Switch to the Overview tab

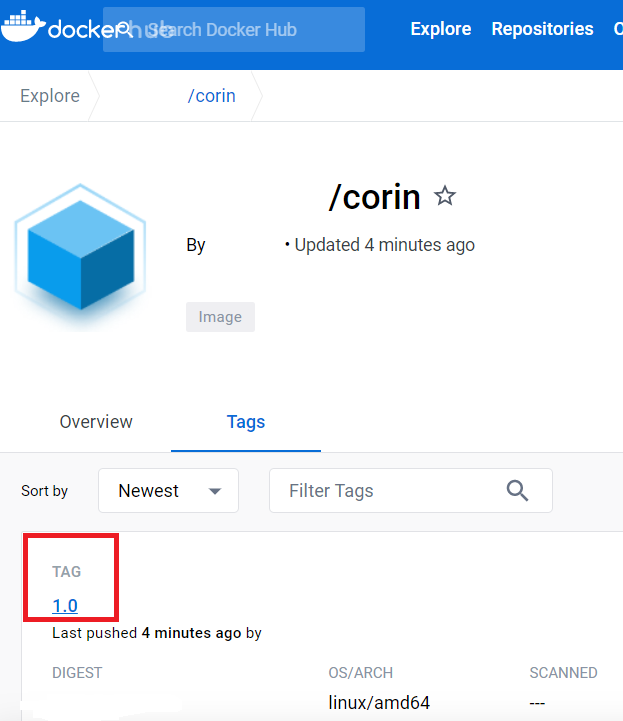[96, 422]
